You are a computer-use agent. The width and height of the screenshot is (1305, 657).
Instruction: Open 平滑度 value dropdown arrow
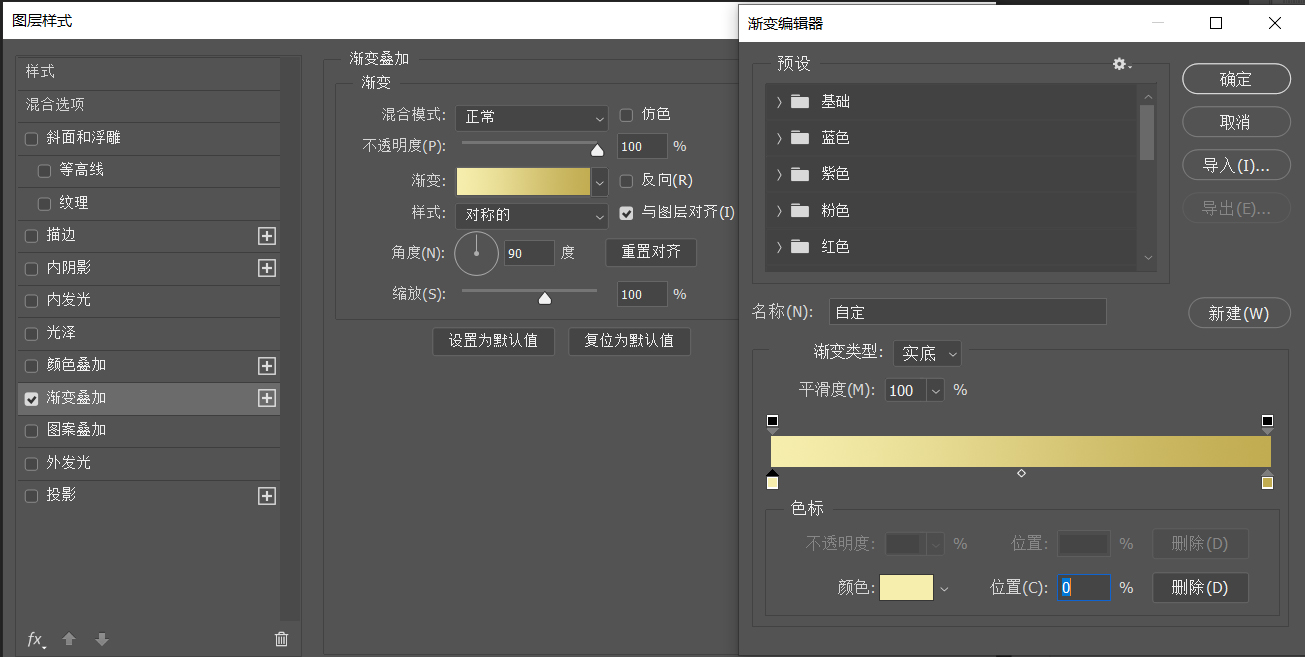click(936, 391)
